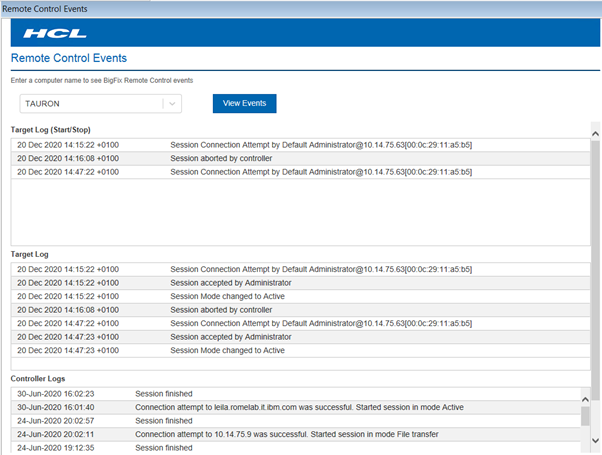Image resolution: width=602 pixels, height=455 pixels.
Task: Click the main vertical scrollbar thumb
Action: coord(595,271)
